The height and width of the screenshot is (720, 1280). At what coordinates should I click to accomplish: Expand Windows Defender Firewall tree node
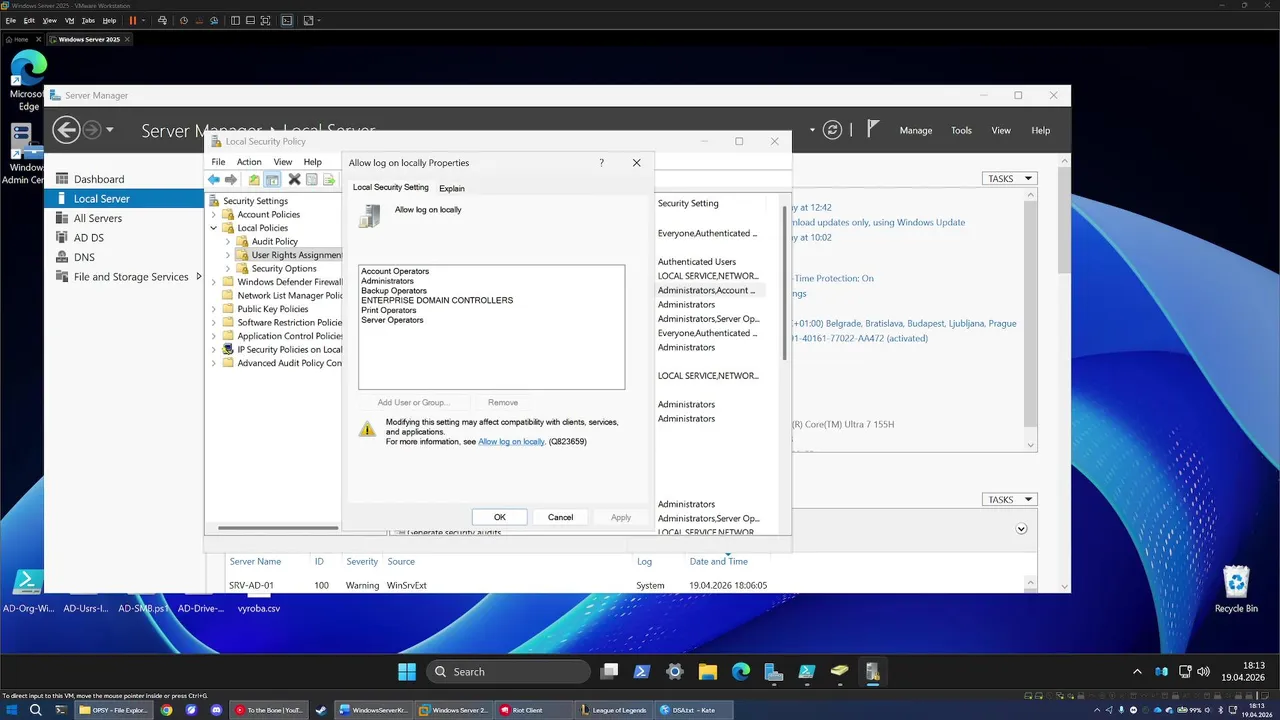click(214, 282)
